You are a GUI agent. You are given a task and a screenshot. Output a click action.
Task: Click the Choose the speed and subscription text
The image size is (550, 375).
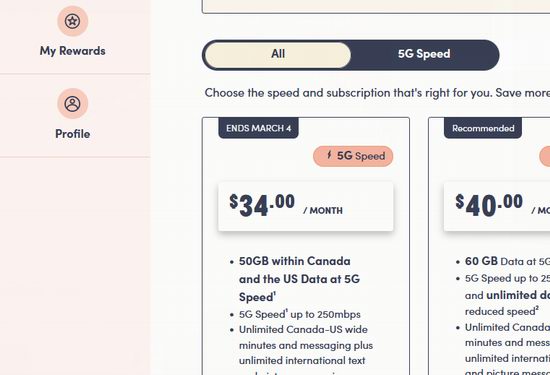tap(377, 93)
